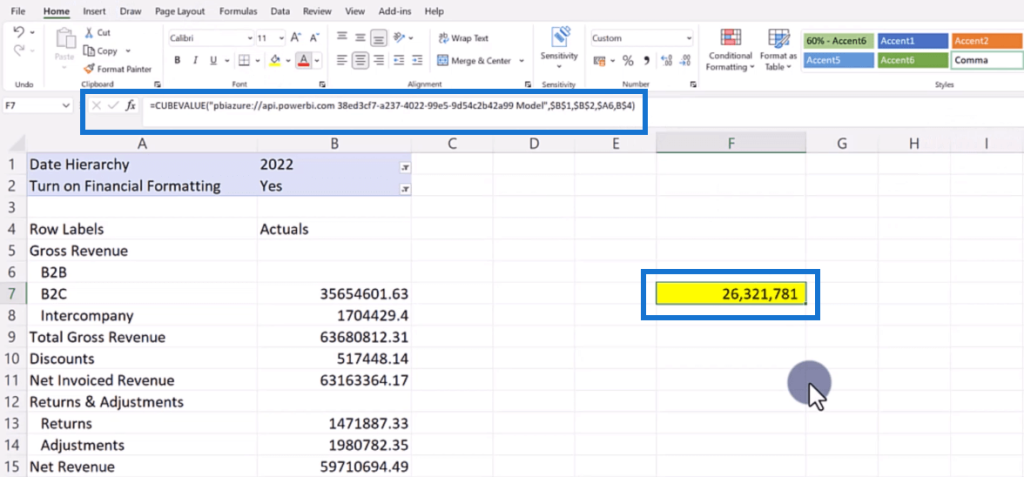Open Format as Table menu
Screen dimensions: 1024x477
tap(778, 50)
